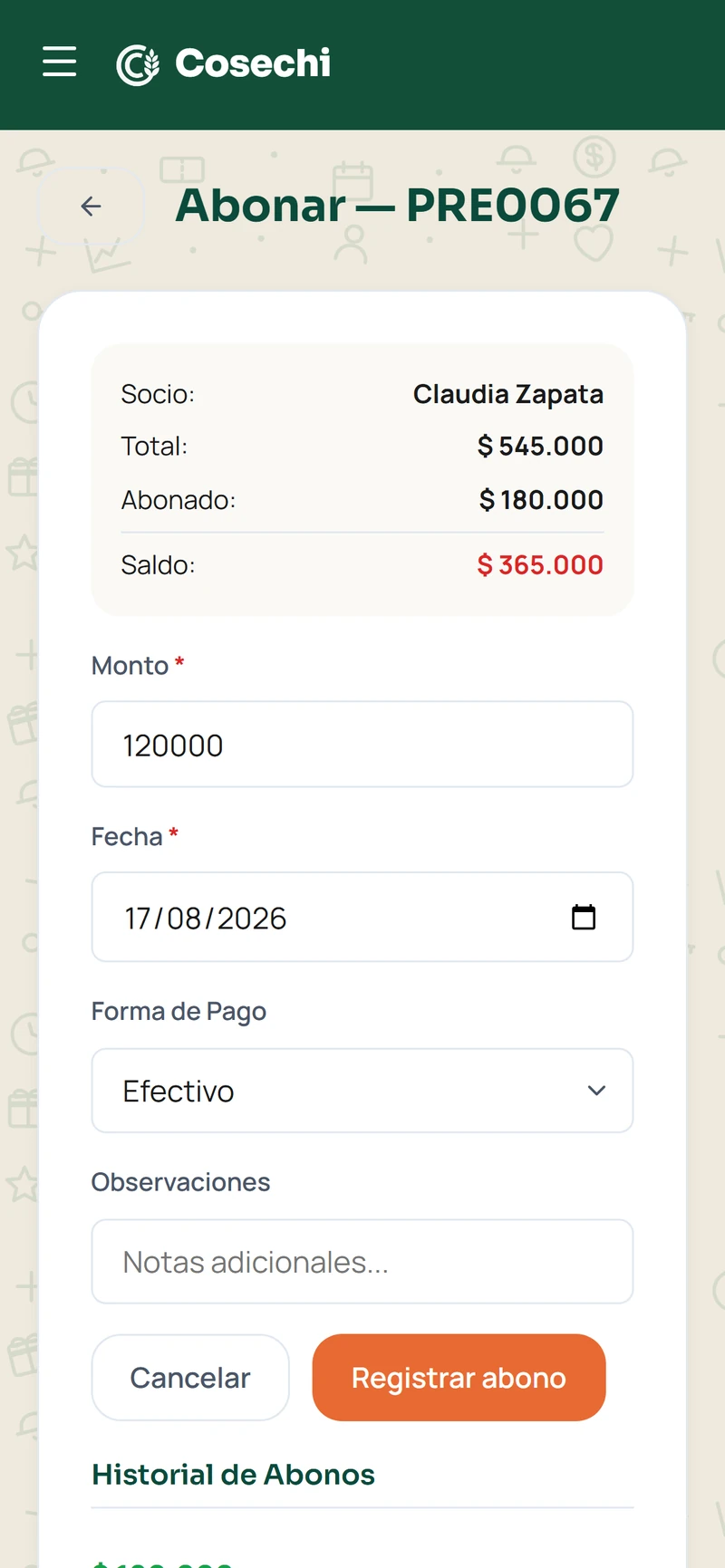This screenshot has width=725, height=1568.
Task: Click the Cancelar button
Action: [190, 1378]
